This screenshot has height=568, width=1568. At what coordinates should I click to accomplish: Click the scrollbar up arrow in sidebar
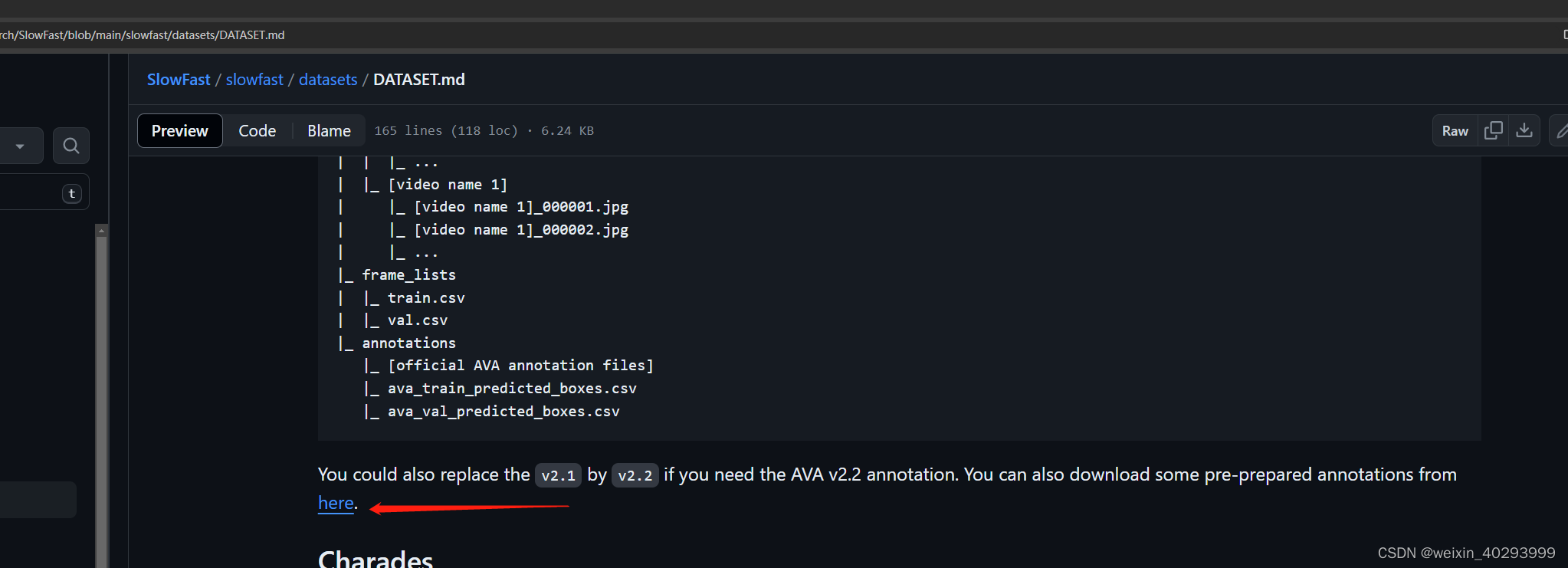point(101,230)
